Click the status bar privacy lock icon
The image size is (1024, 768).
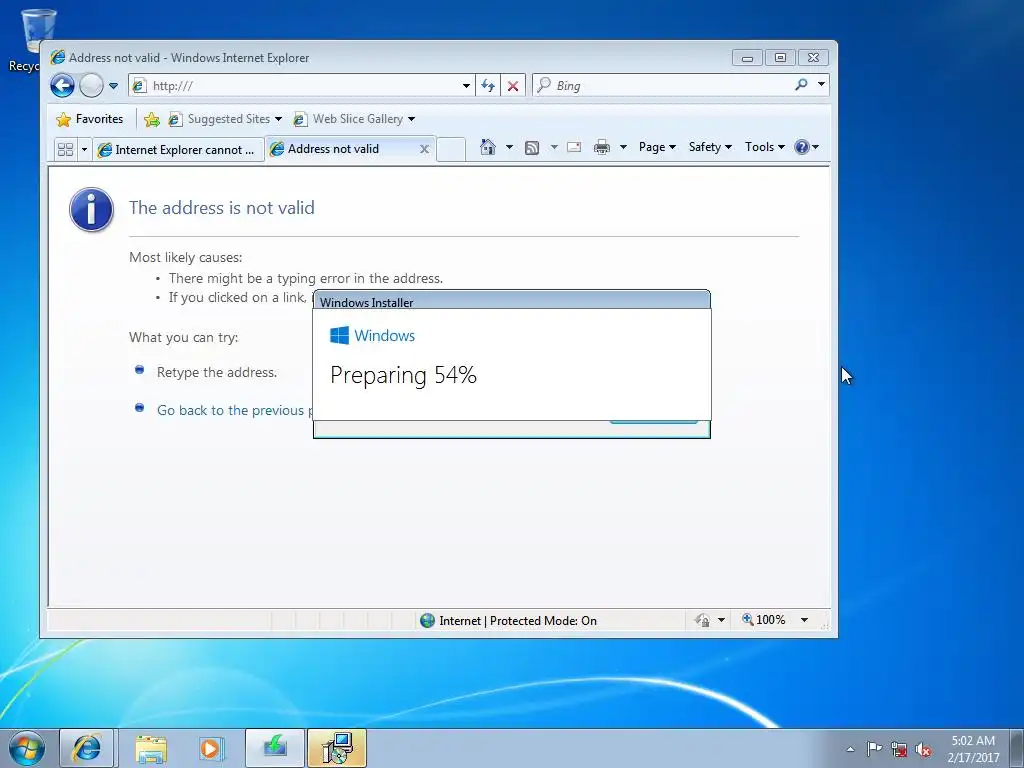pos(702,620)
